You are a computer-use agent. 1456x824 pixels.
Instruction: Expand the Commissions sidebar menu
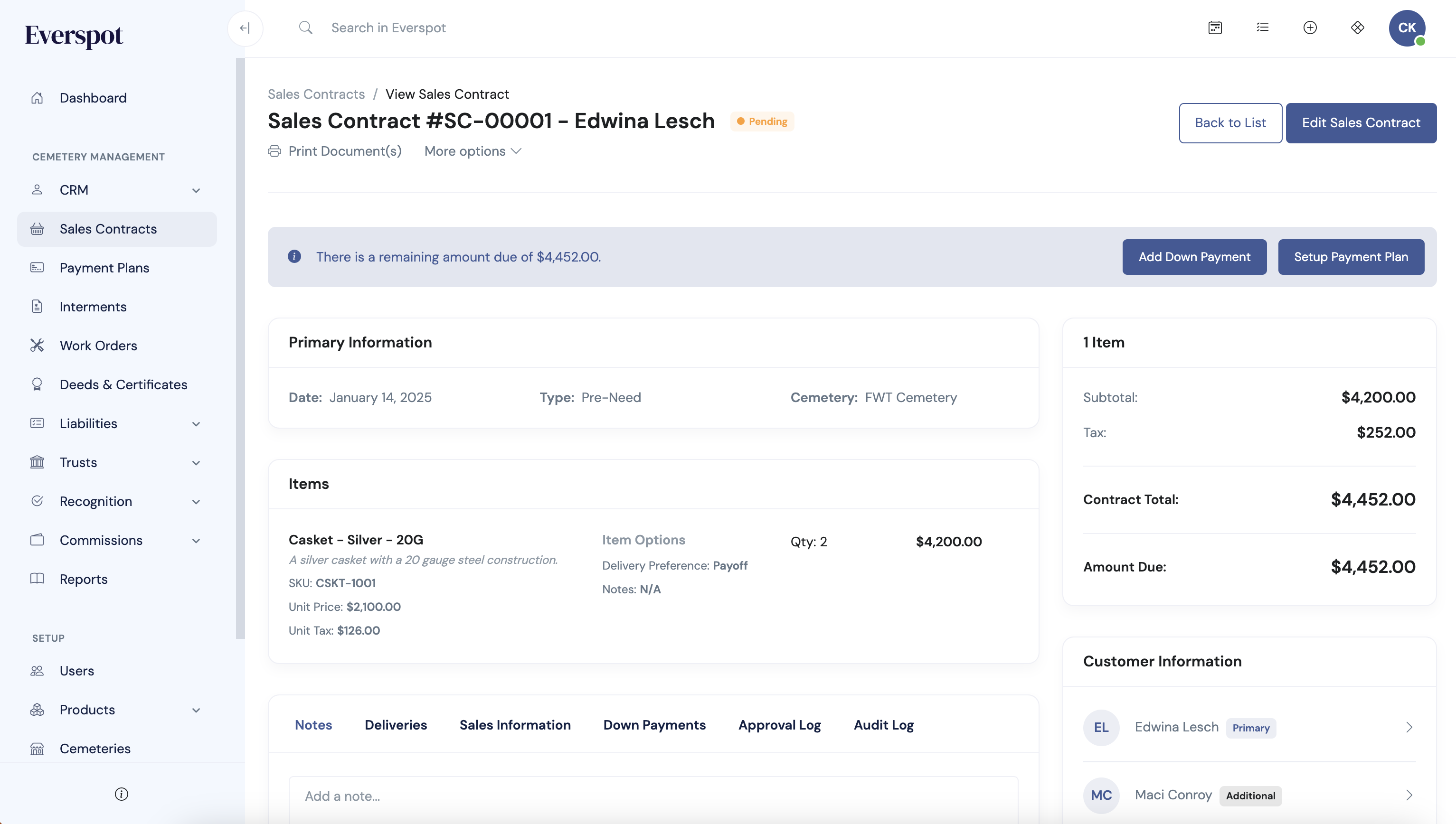point(117,540)
